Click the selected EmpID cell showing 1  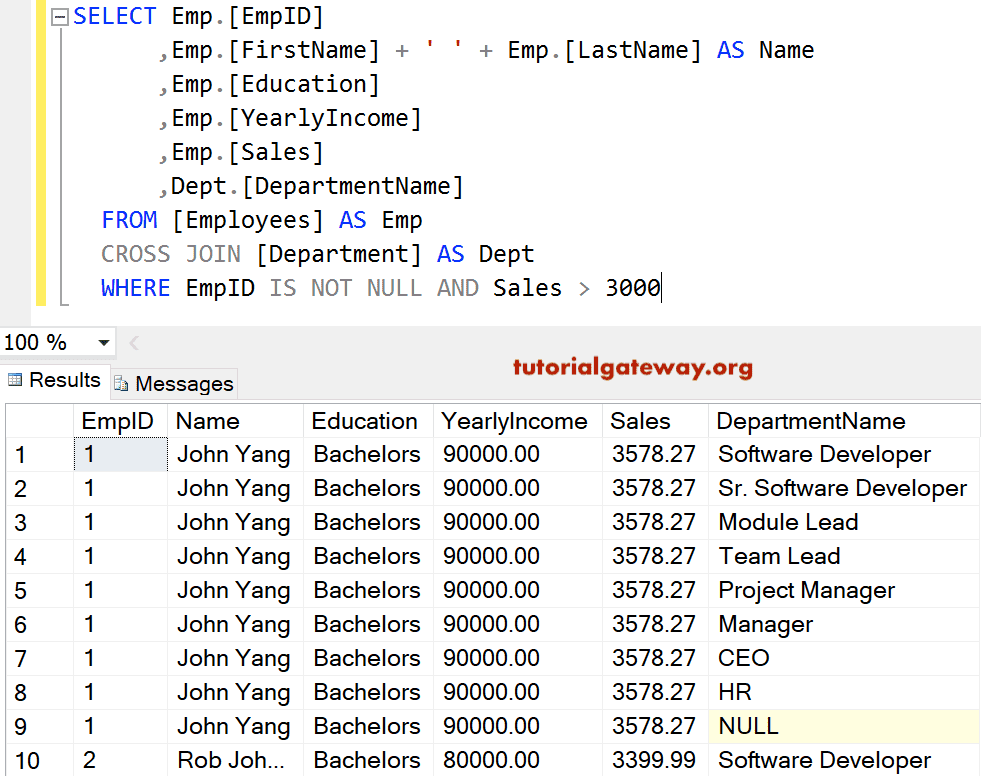118,453
